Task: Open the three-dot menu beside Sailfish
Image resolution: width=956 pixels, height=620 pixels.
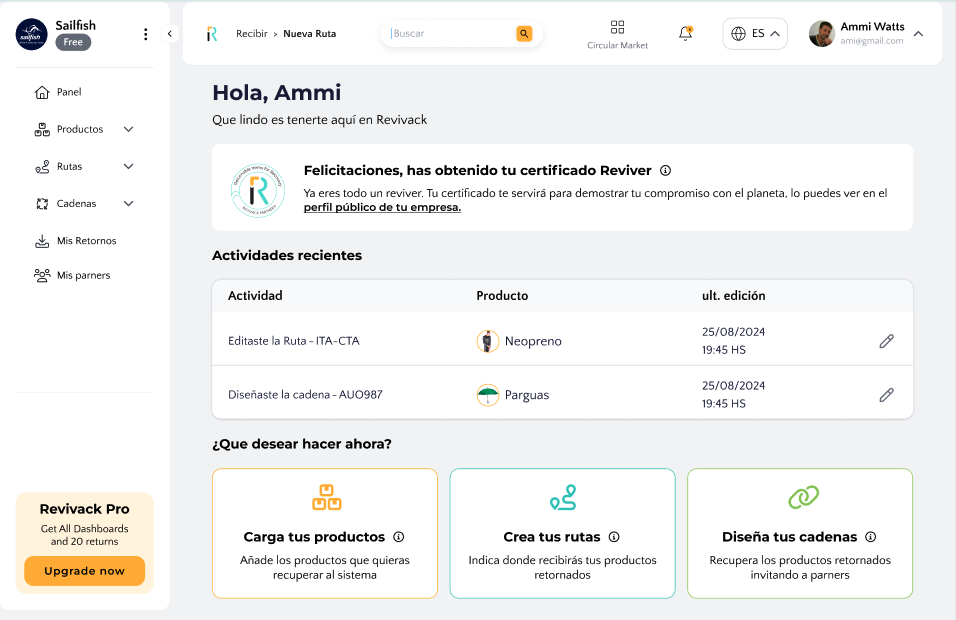Action: pos(145,34)
